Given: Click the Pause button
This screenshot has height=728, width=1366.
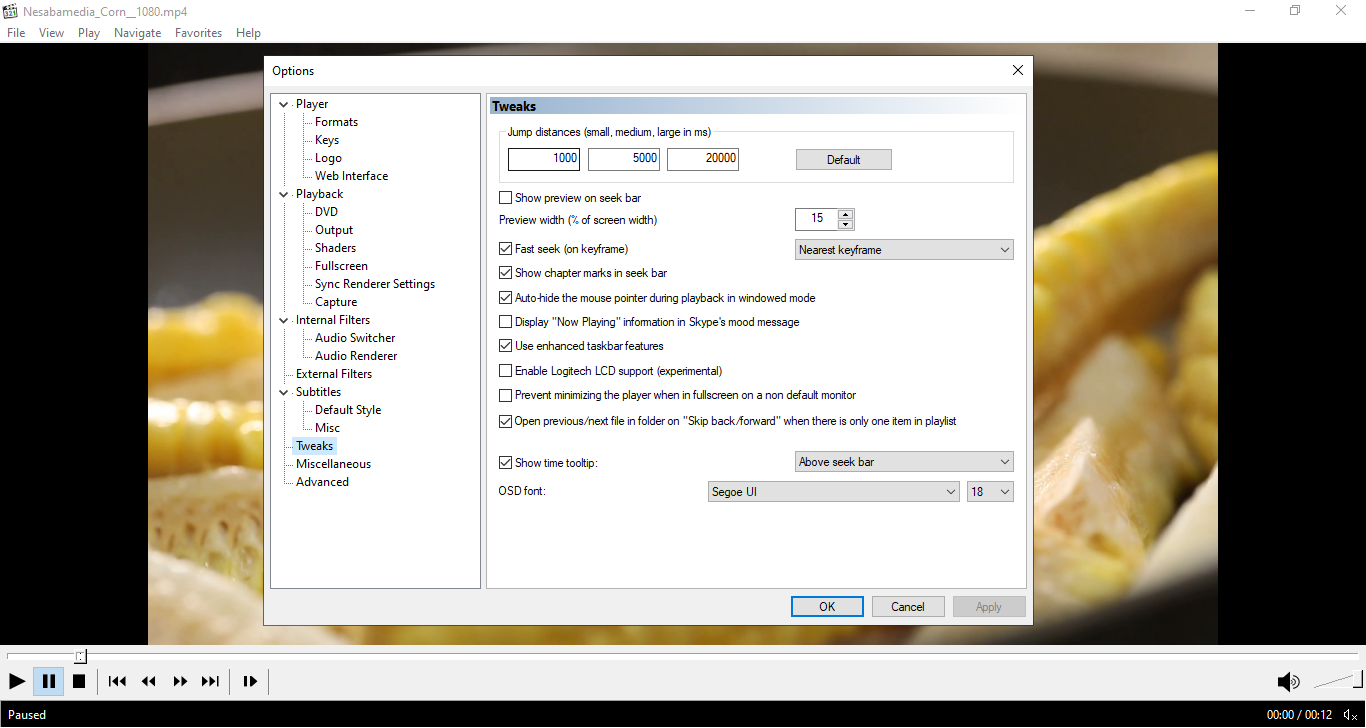Looking at the screenshot, I should click(48, 681).
